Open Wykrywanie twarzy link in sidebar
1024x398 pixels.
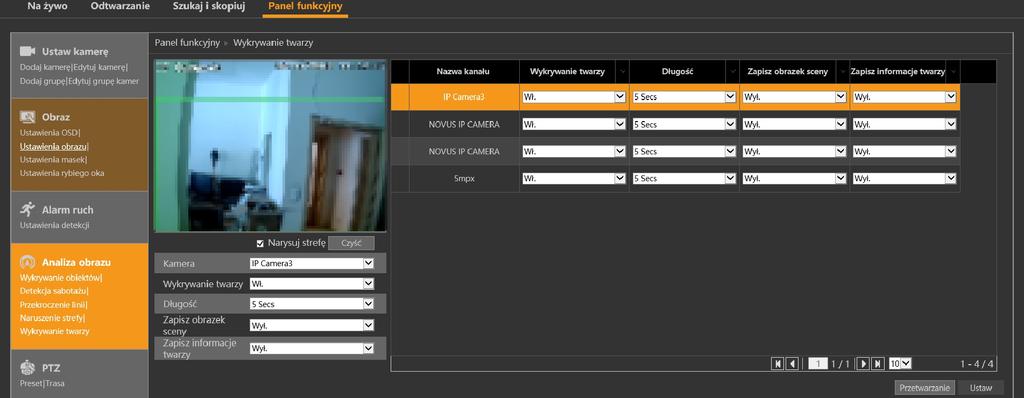coord(55,331)
